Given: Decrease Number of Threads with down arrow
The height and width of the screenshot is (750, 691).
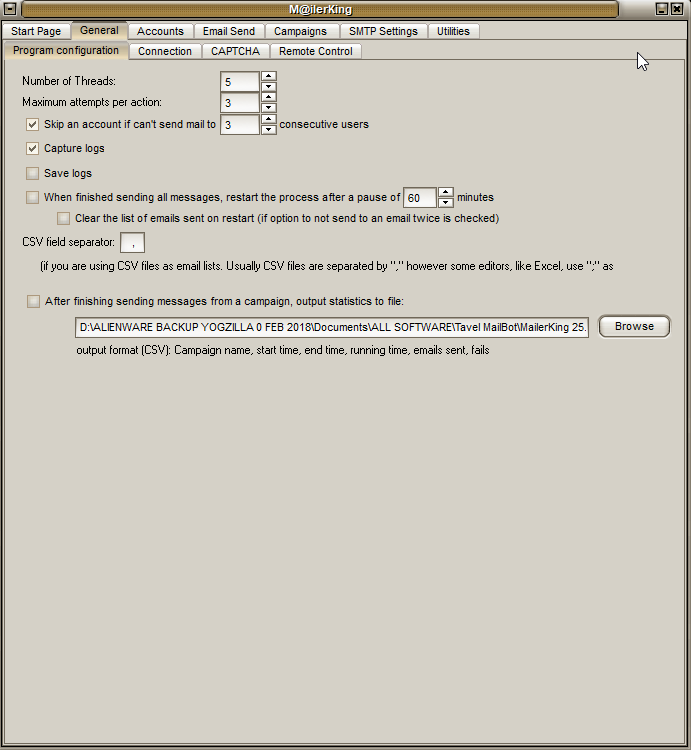Looking at the screenshot, I should 269,87.
